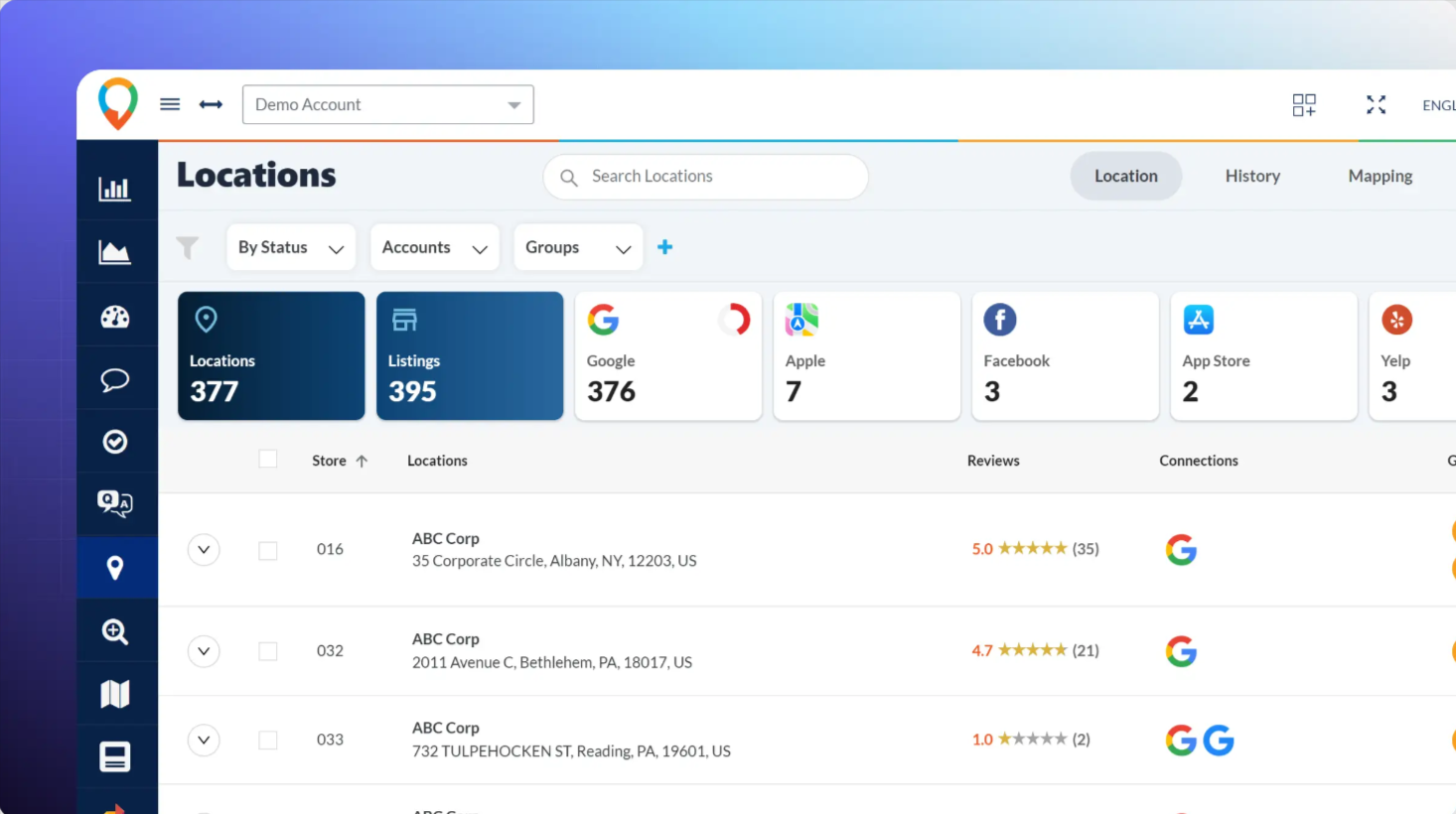This screenshot has width=1456, height=814.
Task: Click store number 016
Action: click(x=330, y=549)
